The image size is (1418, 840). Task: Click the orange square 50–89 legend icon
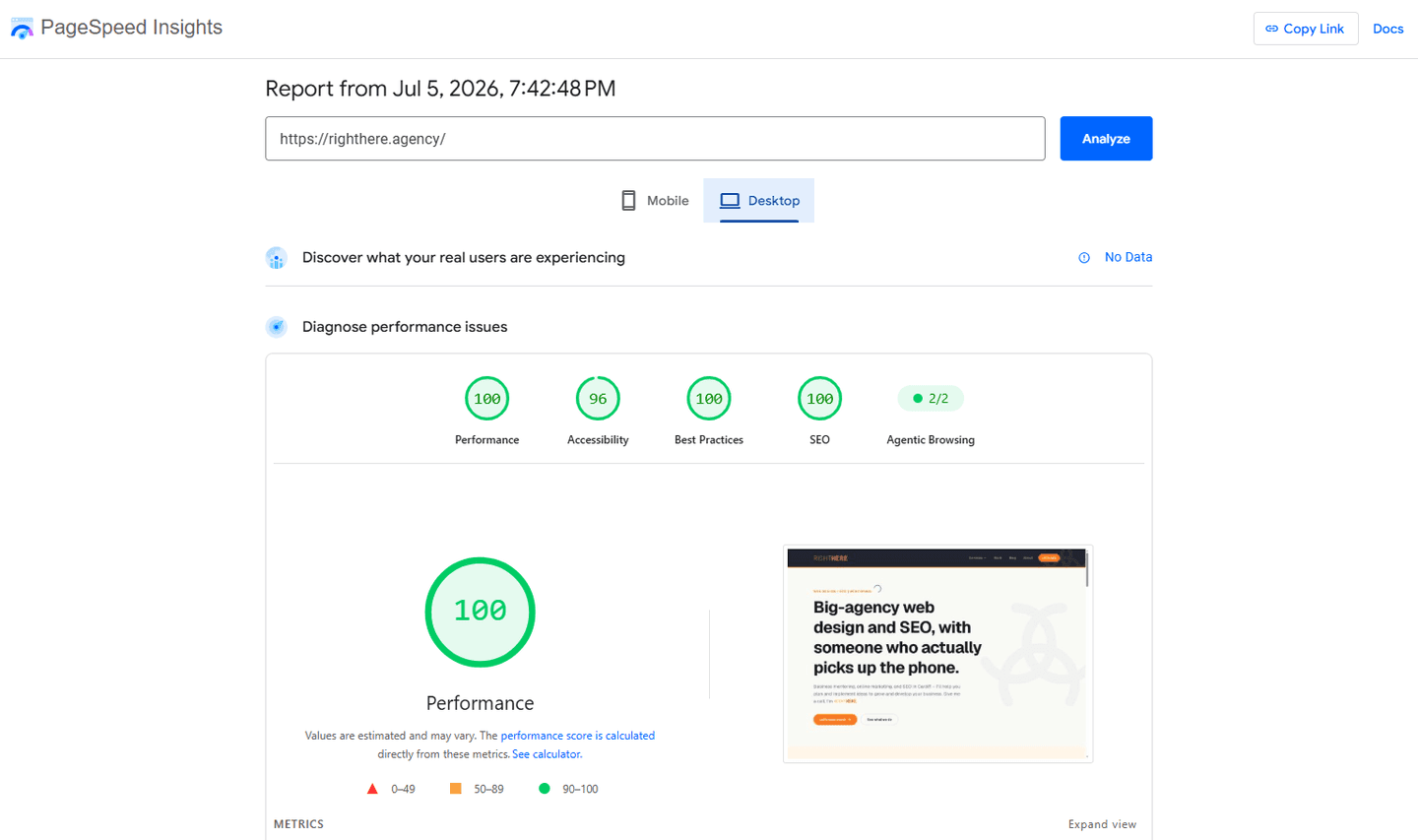click(x=455, y=789)
